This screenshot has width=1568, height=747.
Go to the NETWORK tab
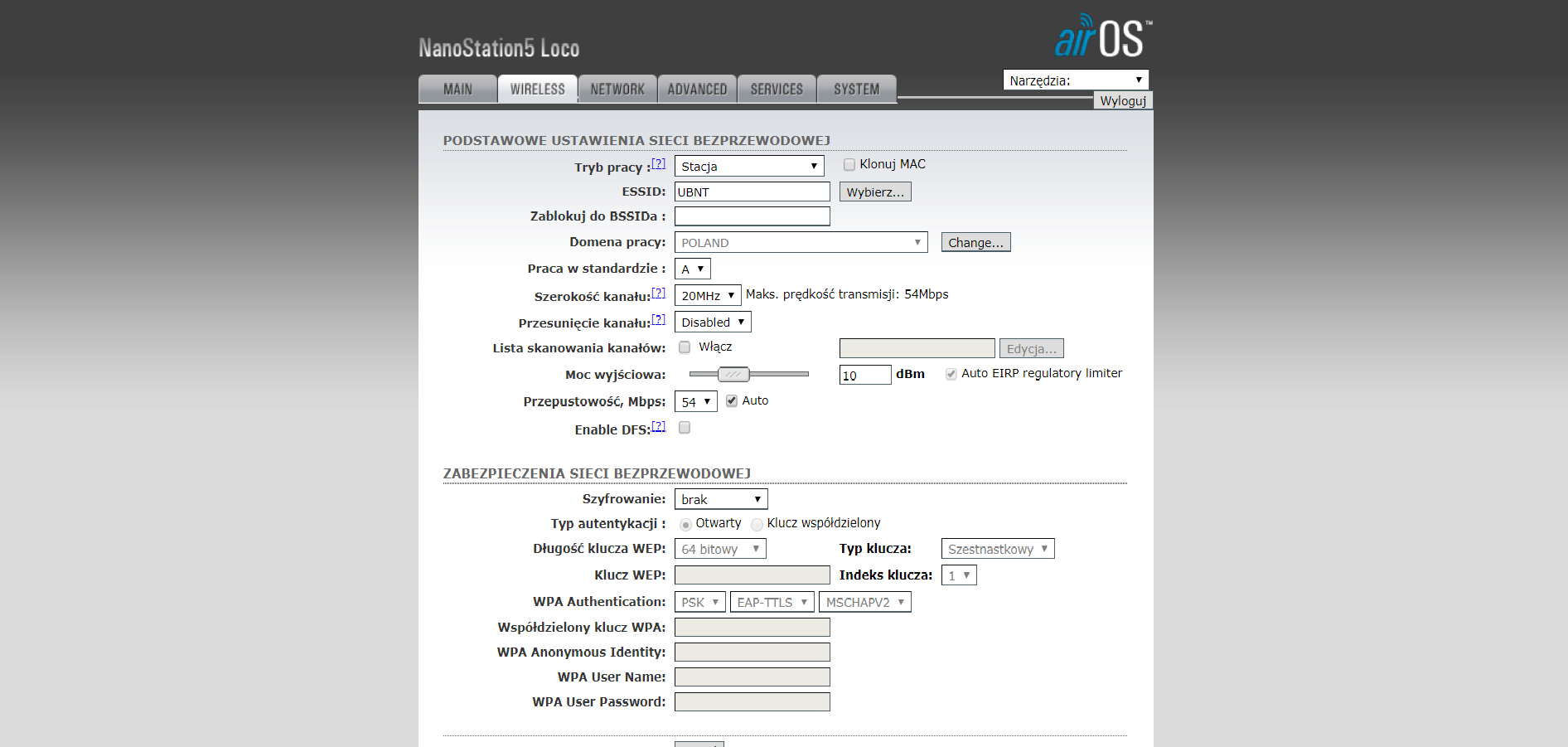point(617,89)
